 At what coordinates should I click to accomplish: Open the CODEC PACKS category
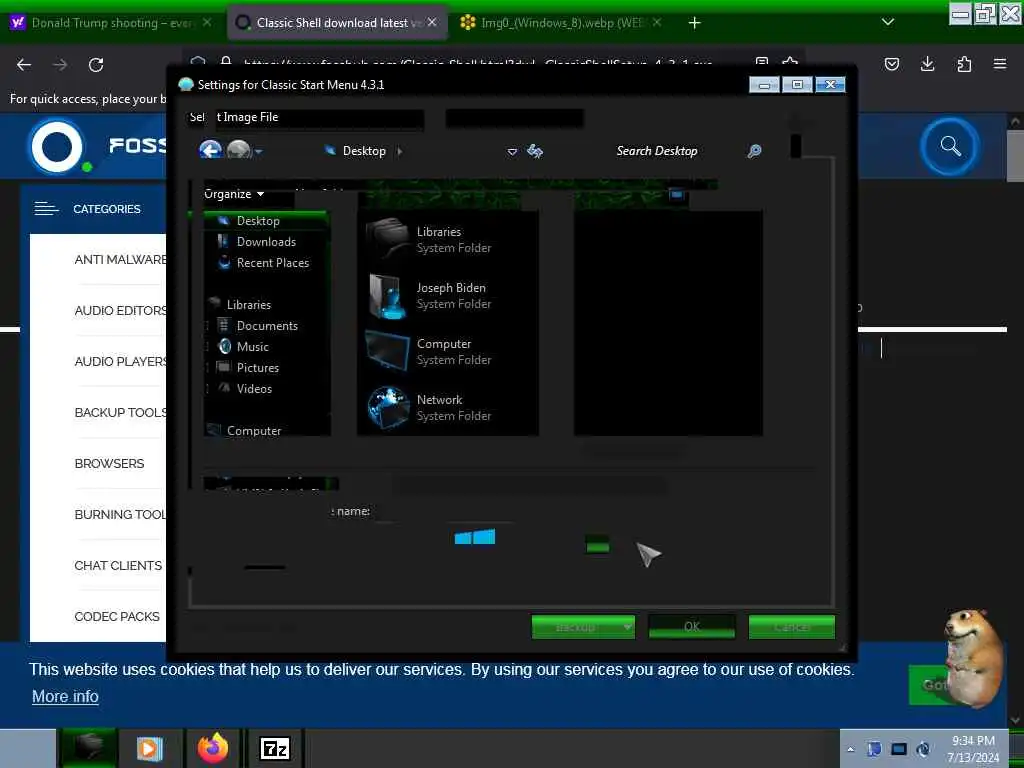pos(117,616)
